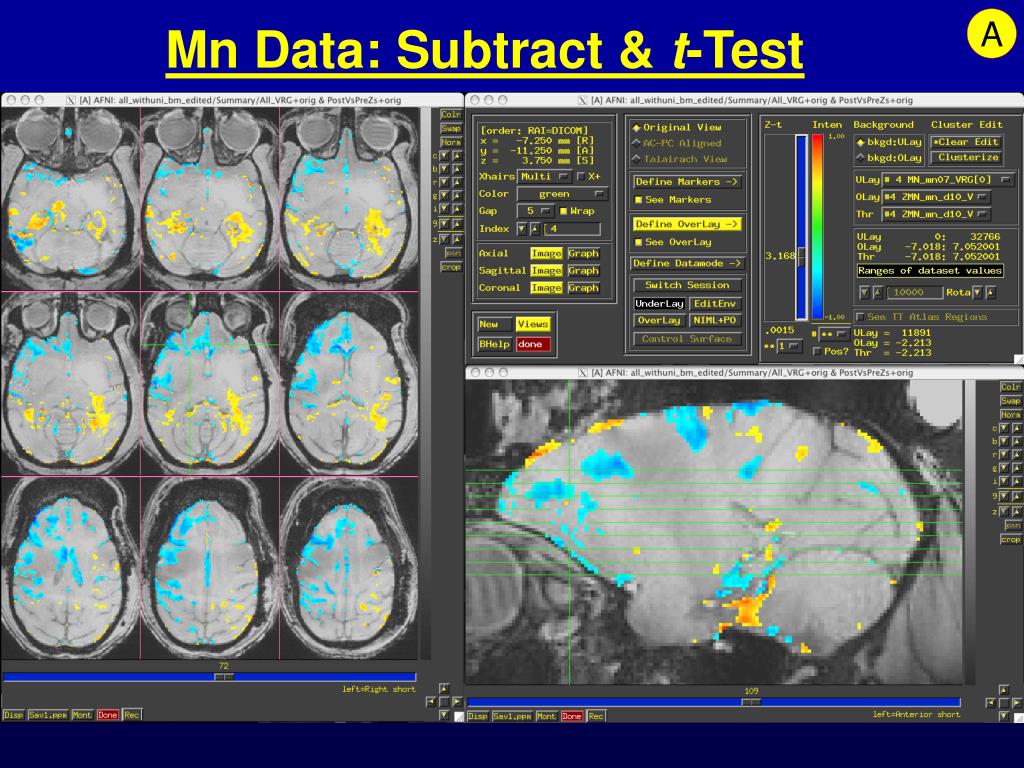
Task: Click Mont button in axial viewer
Action: click(x=82, y=715)
